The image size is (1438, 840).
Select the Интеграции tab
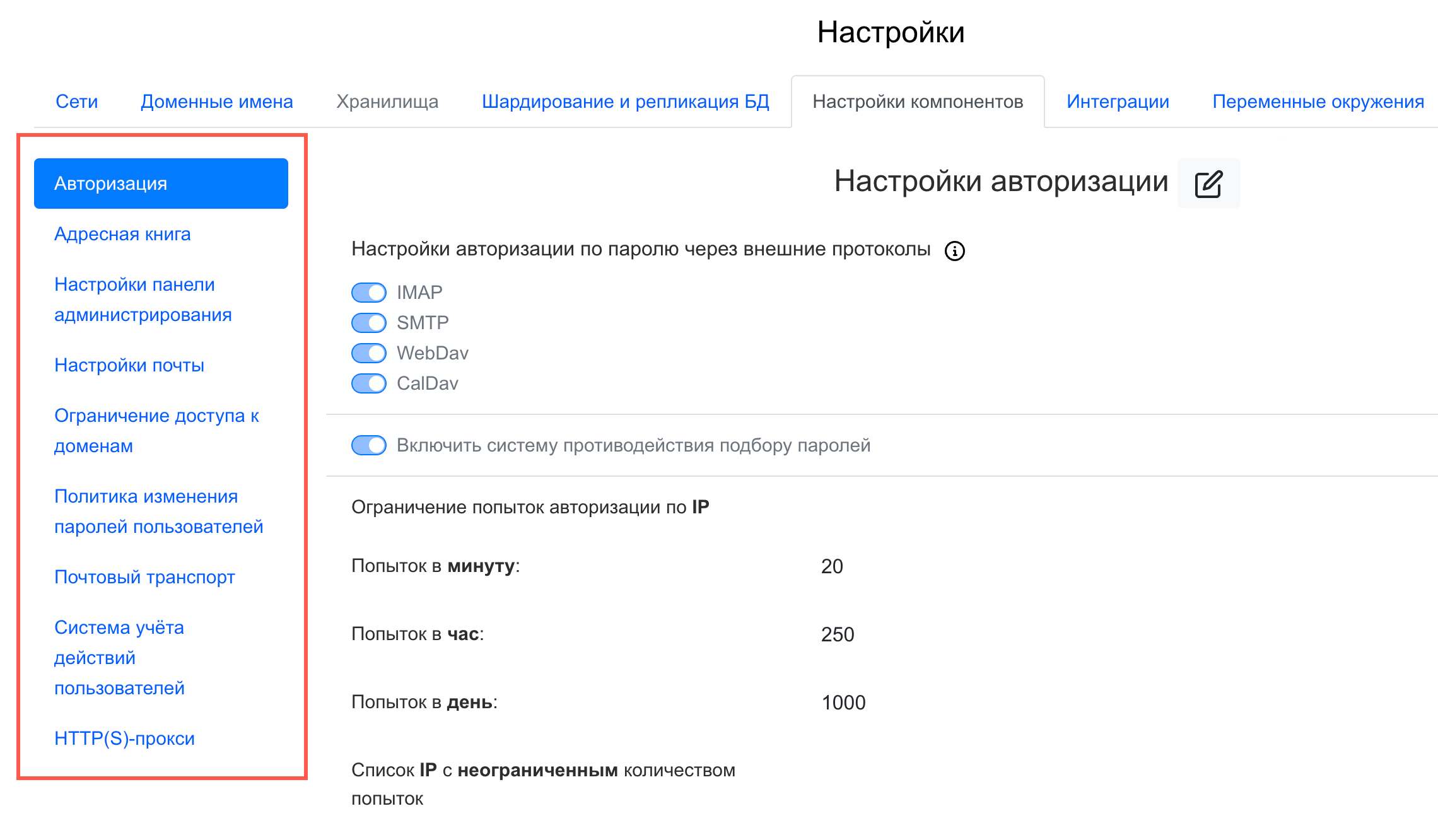1118,102
